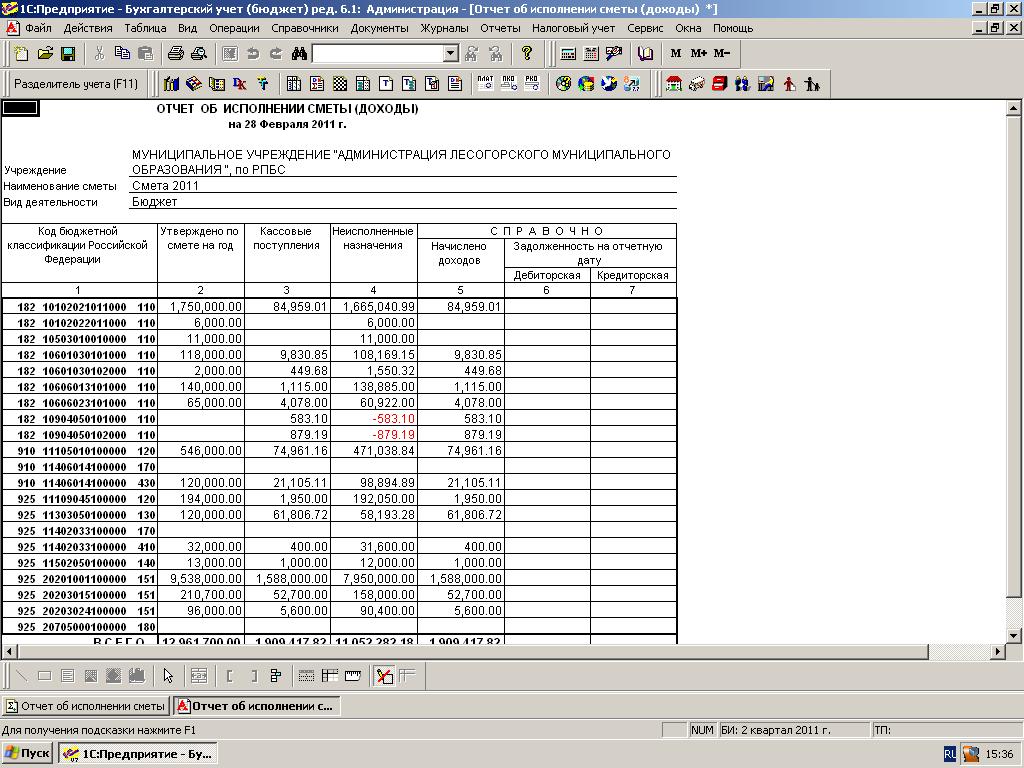
Task: Click the Print icon in toolbar
Action: pos(176,54)
